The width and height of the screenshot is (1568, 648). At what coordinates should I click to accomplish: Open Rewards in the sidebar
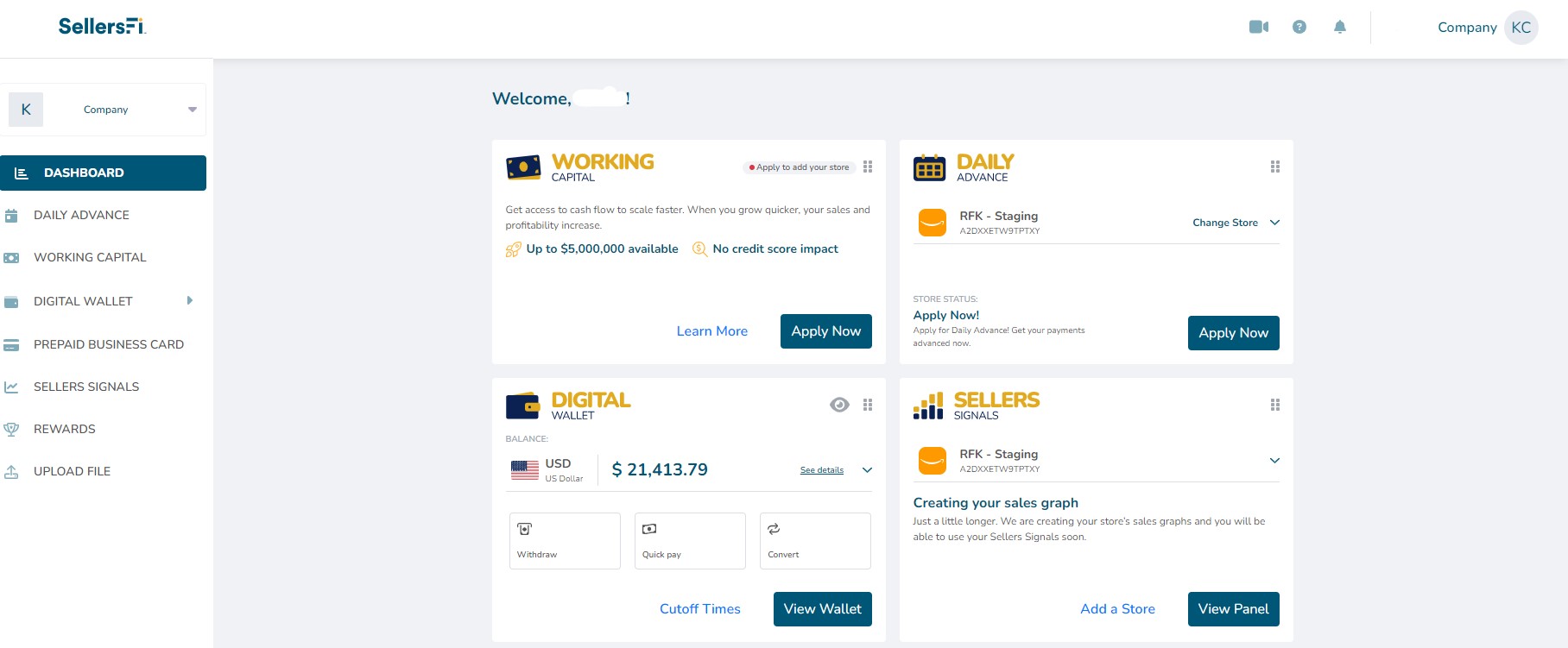coord(65,429)
